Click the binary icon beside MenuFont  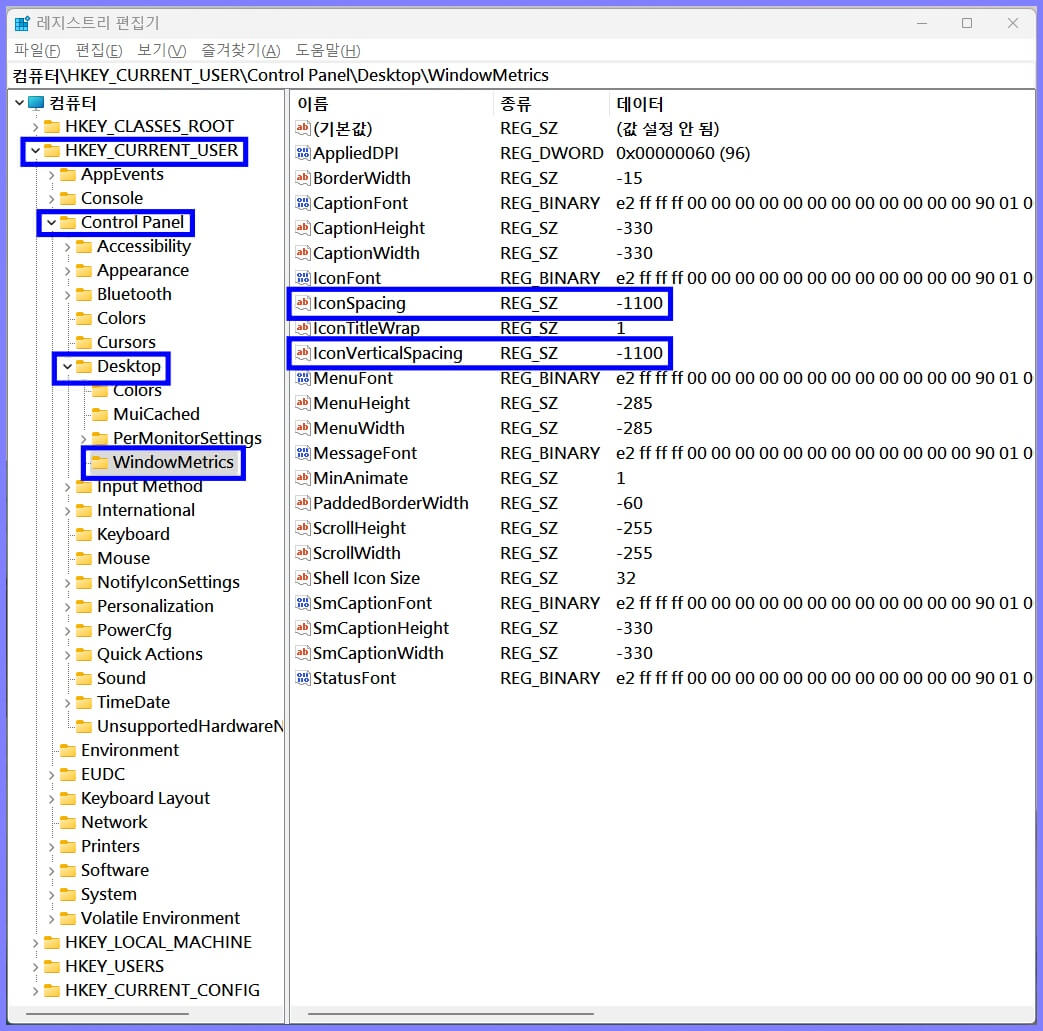click(303, 378)
